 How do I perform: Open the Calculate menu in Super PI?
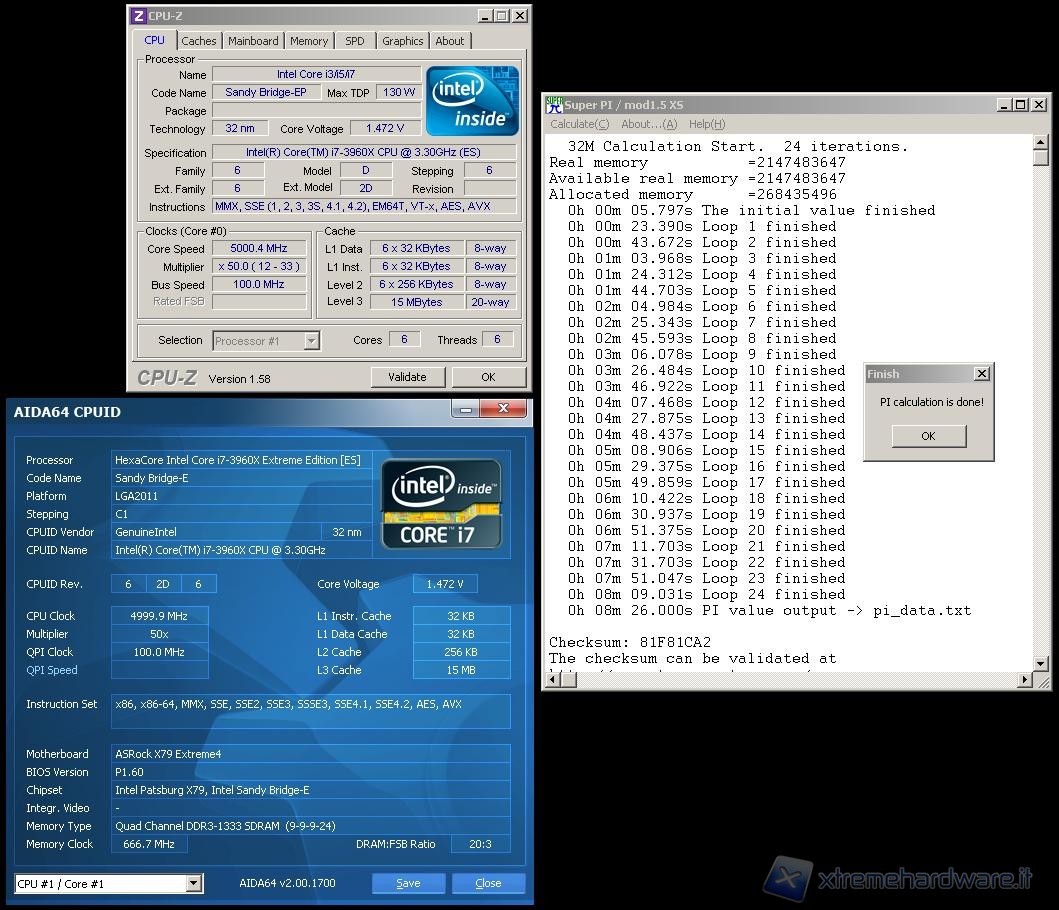[x=579, y=124]
